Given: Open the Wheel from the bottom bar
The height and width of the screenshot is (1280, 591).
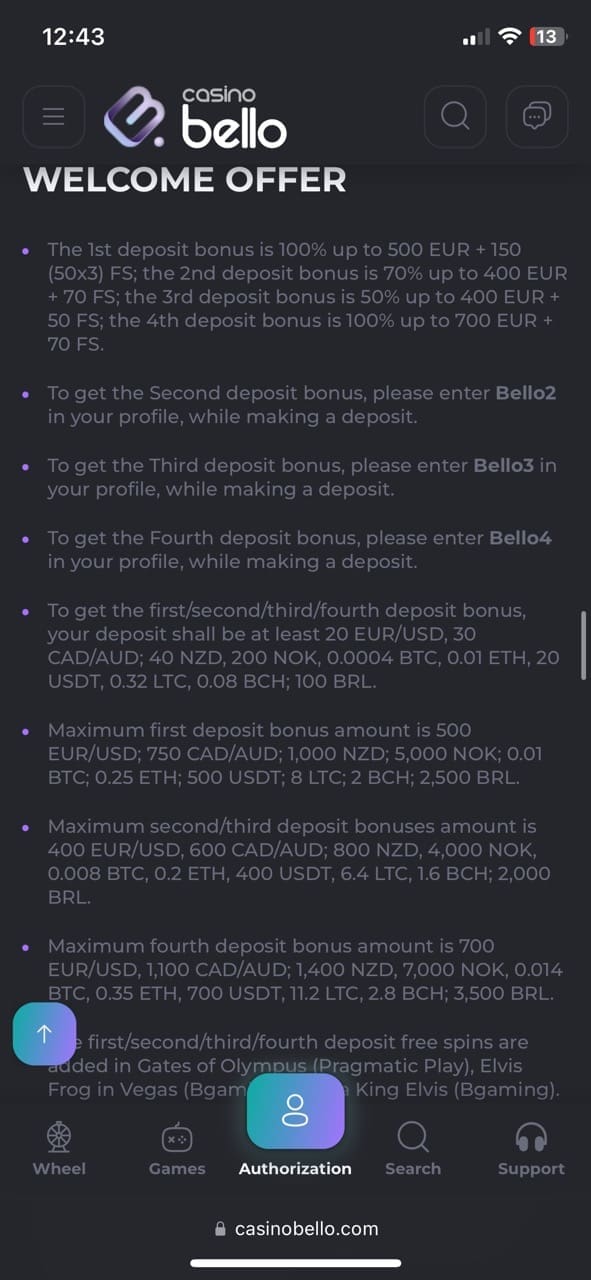Looking at the screenshot, I should click(59, 1148).
